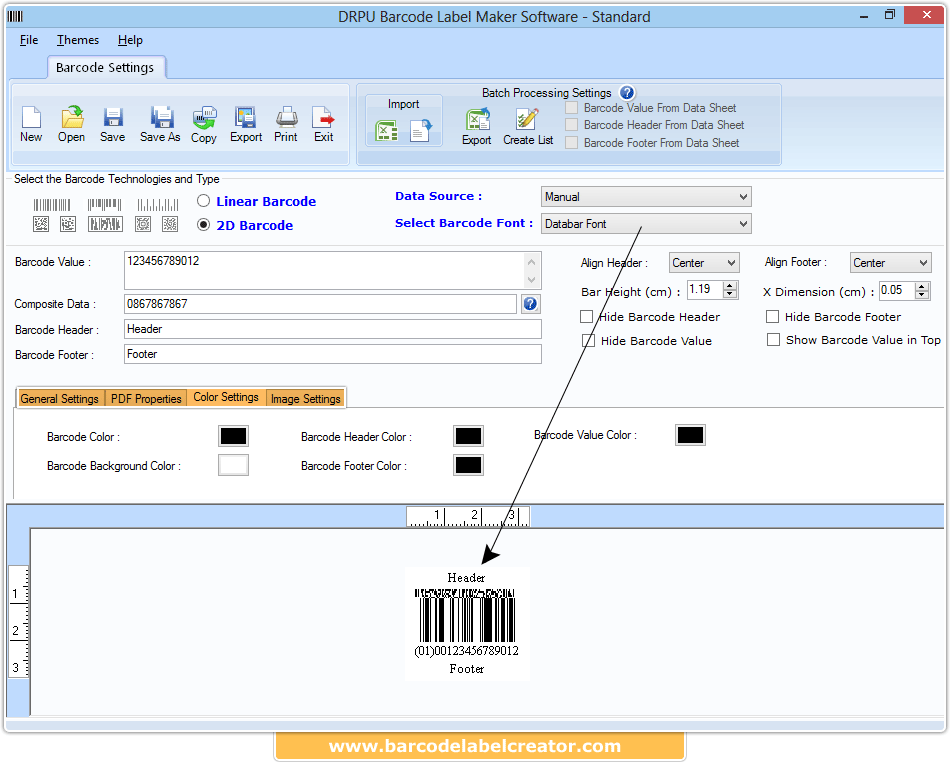Enable Barcode Header From Data Sheet

click(x=571, y=125)
